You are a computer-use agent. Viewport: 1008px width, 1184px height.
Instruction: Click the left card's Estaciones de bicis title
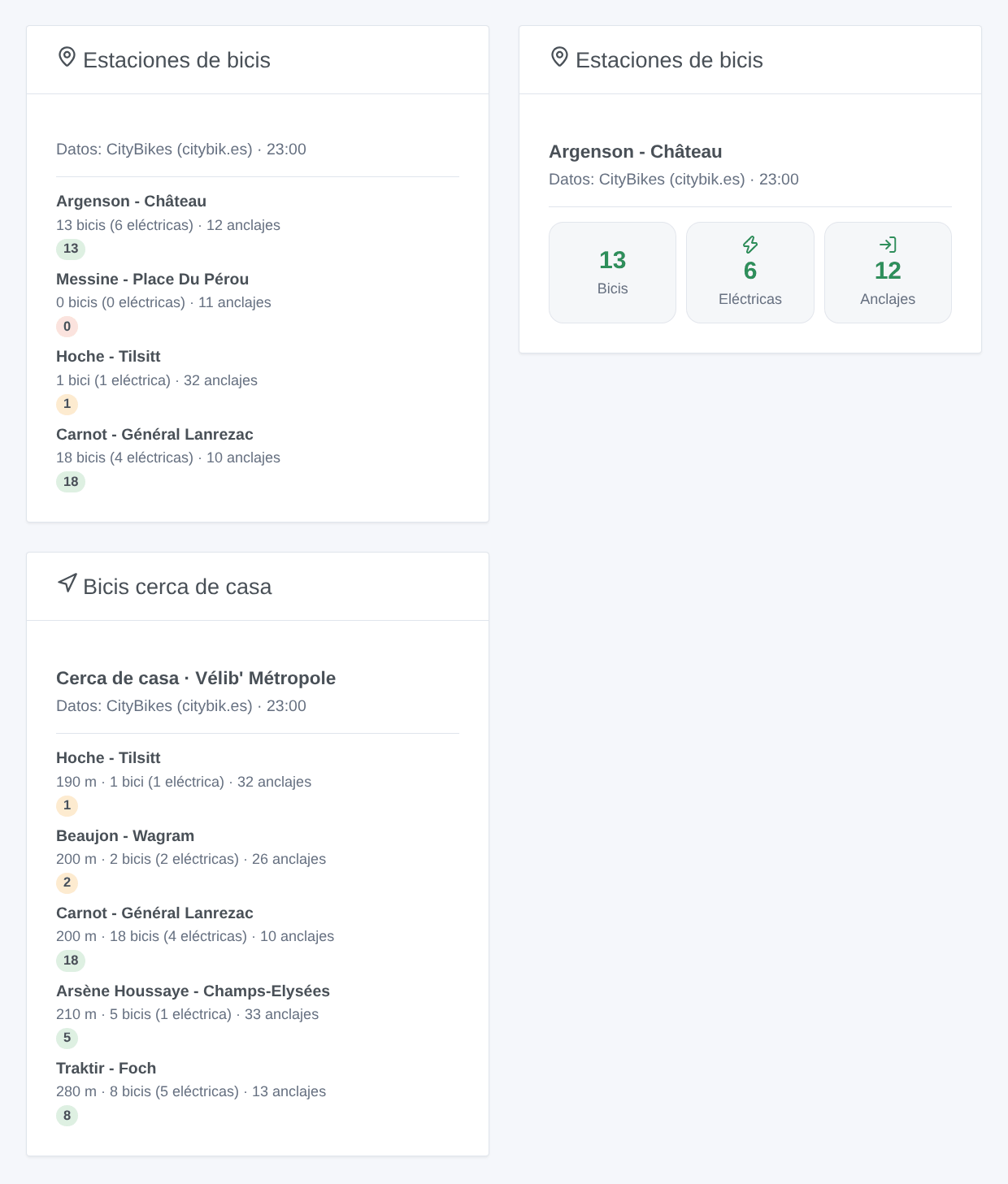point(176,60)
